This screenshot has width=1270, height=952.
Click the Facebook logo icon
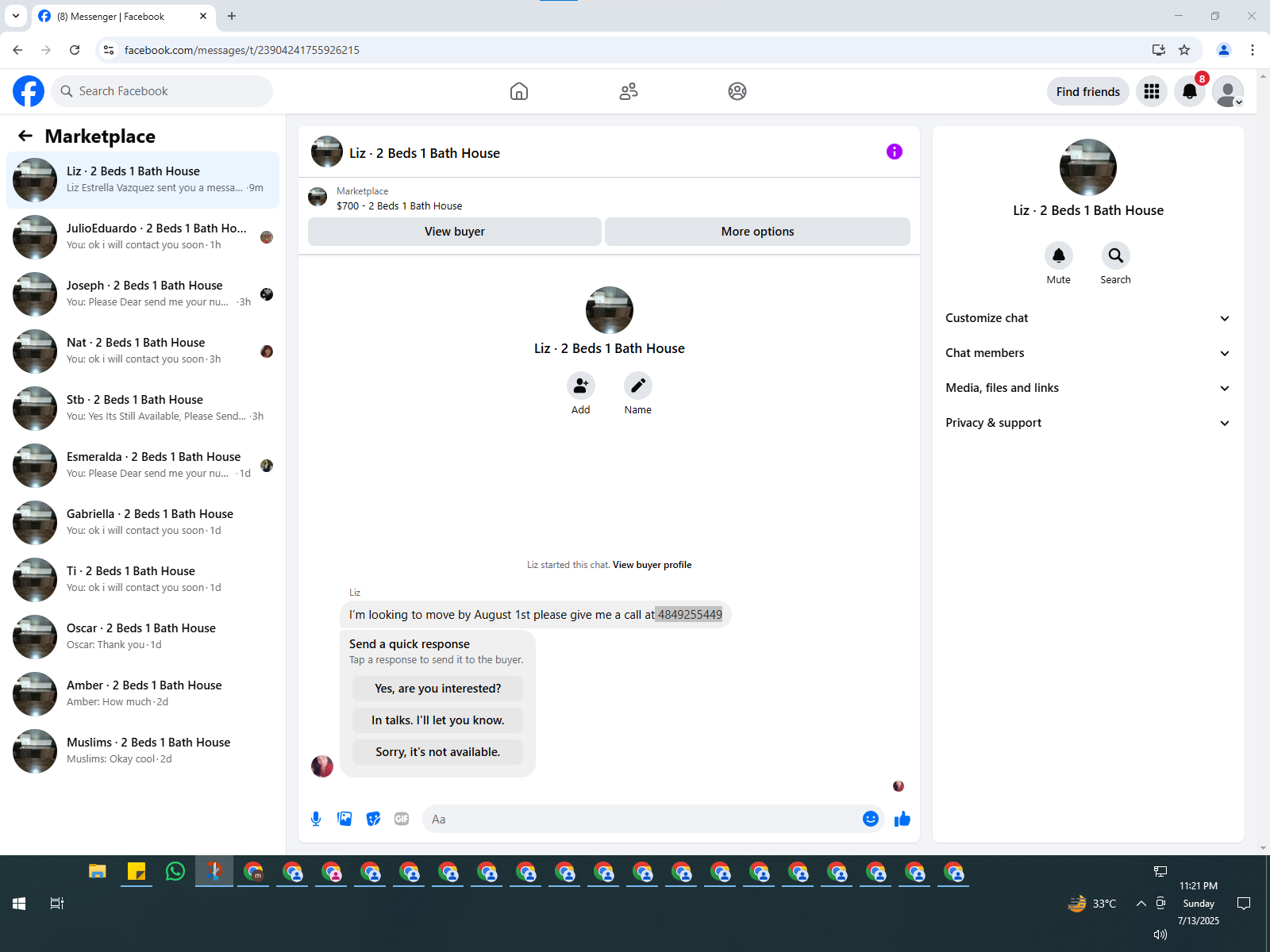click(29, 91)
